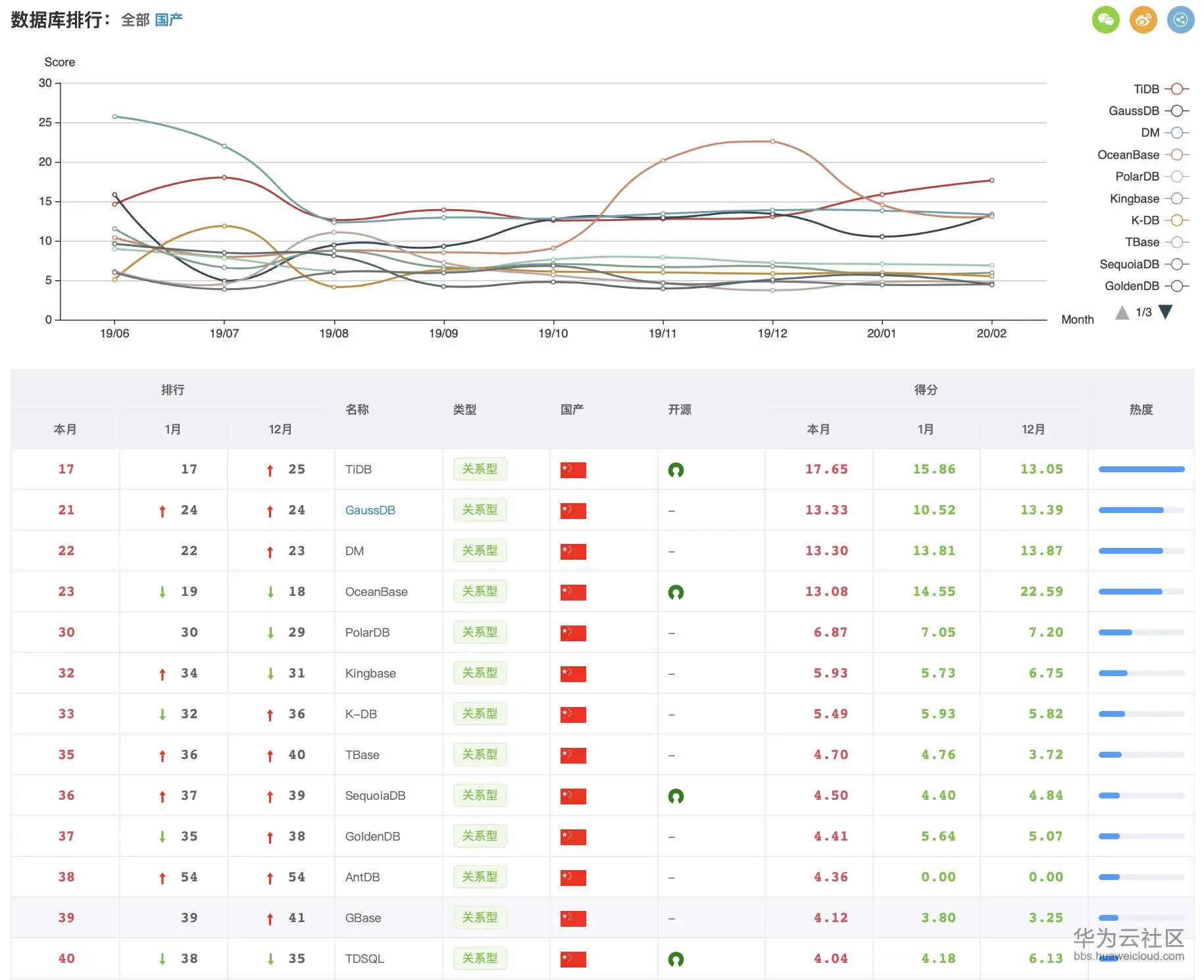
Task: Click the blue share icon
Action: (1181, 20)
